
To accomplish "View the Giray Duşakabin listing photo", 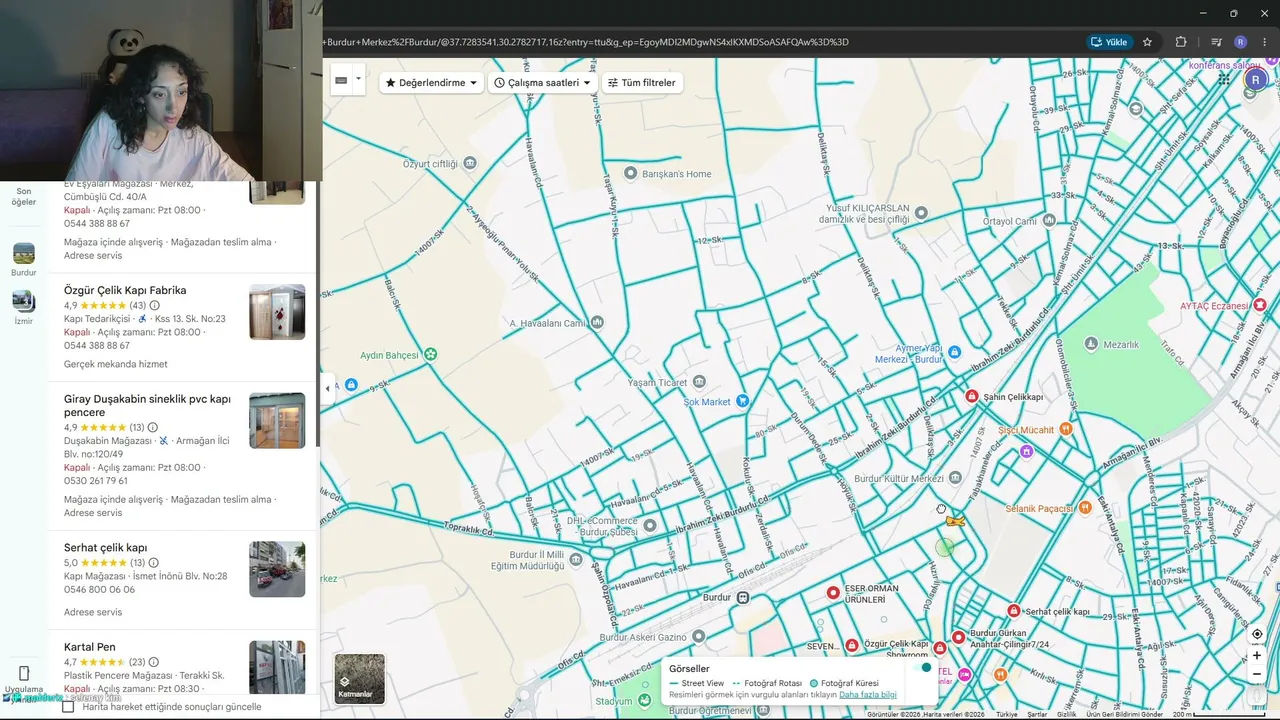I will (277, 420).
